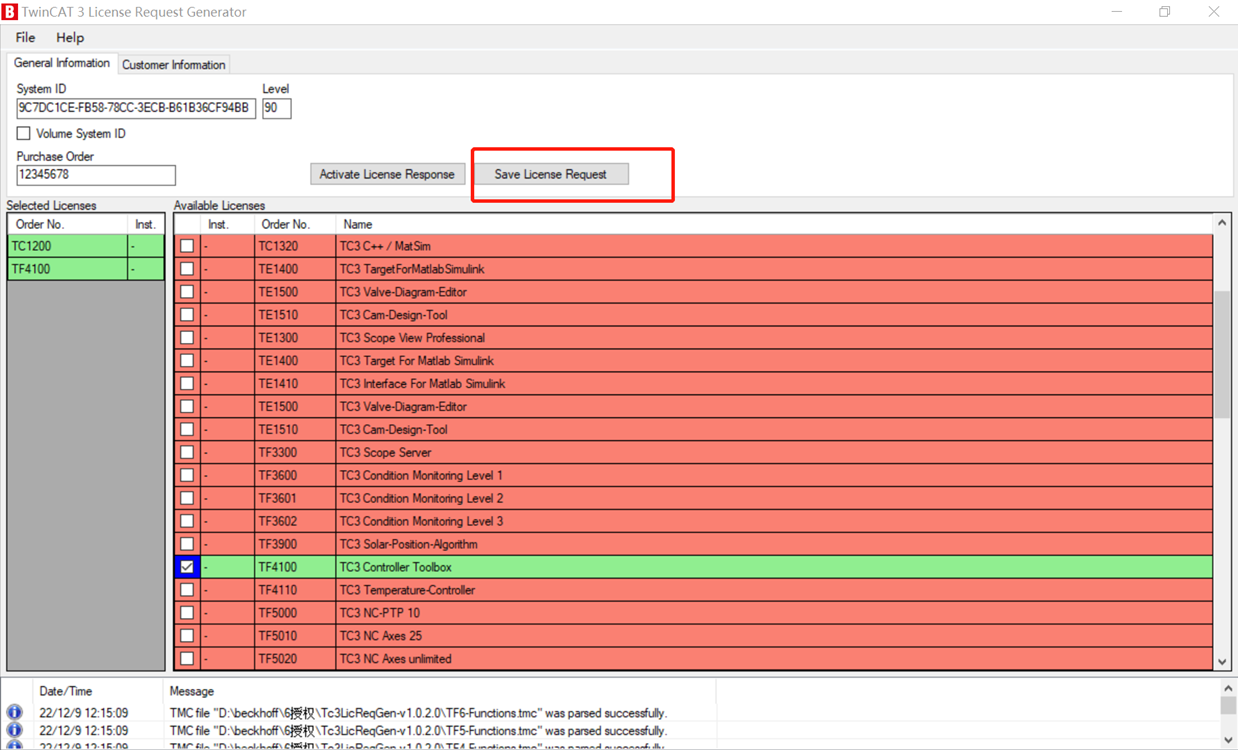
Task: Check the TE1410 Interface For Matlab Simulink box
Action: coord(187,384)
